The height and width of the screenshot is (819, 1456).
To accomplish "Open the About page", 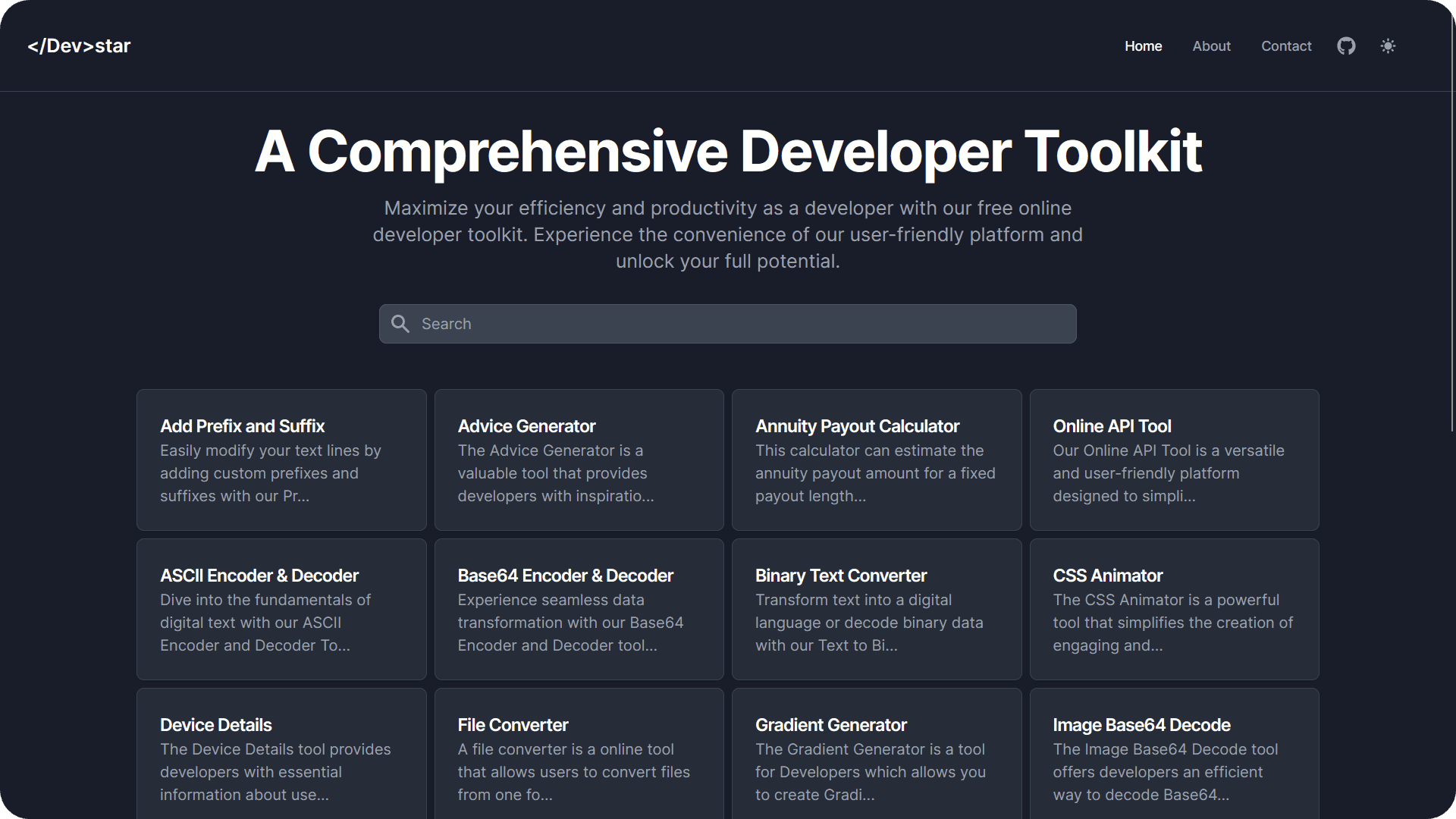I will [1211, 46].
